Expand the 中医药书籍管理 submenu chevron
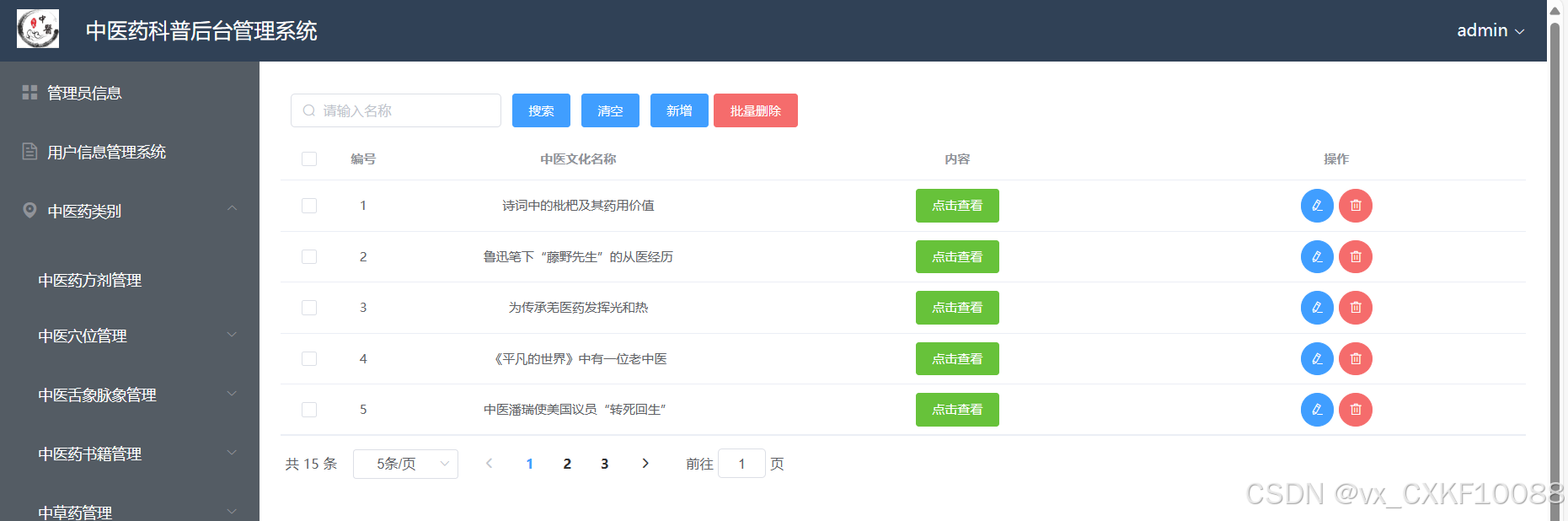 tap(232, 453)
